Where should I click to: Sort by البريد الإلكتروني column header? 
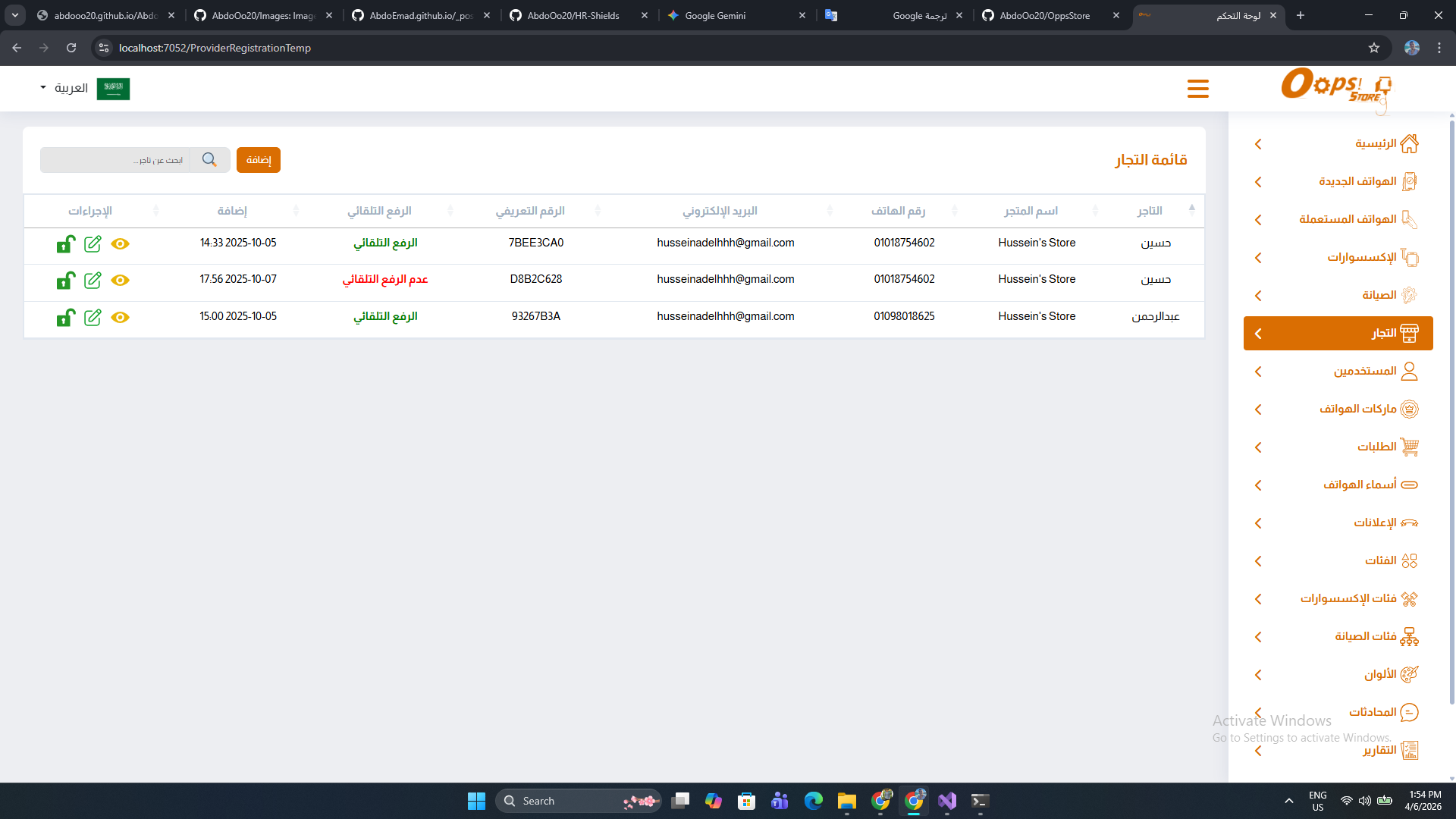pyautogui.click(x=720, y=211)
